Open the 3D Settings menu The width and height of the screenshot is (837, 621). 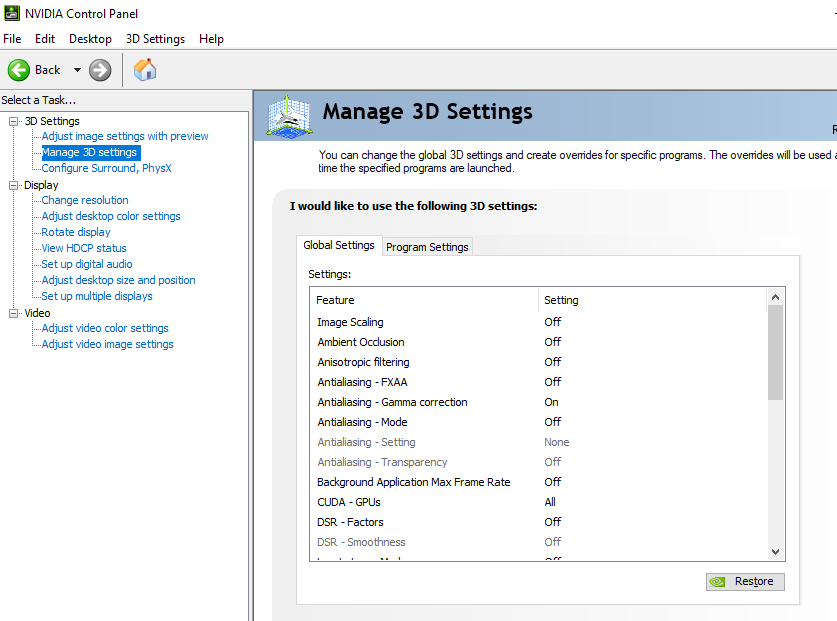[155, 39]
